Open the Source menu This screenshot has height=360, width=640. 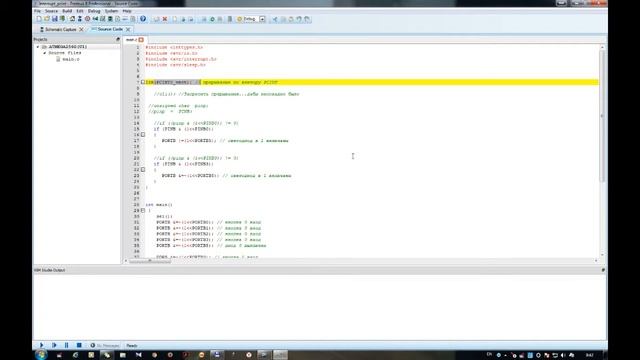coord(51,11)
